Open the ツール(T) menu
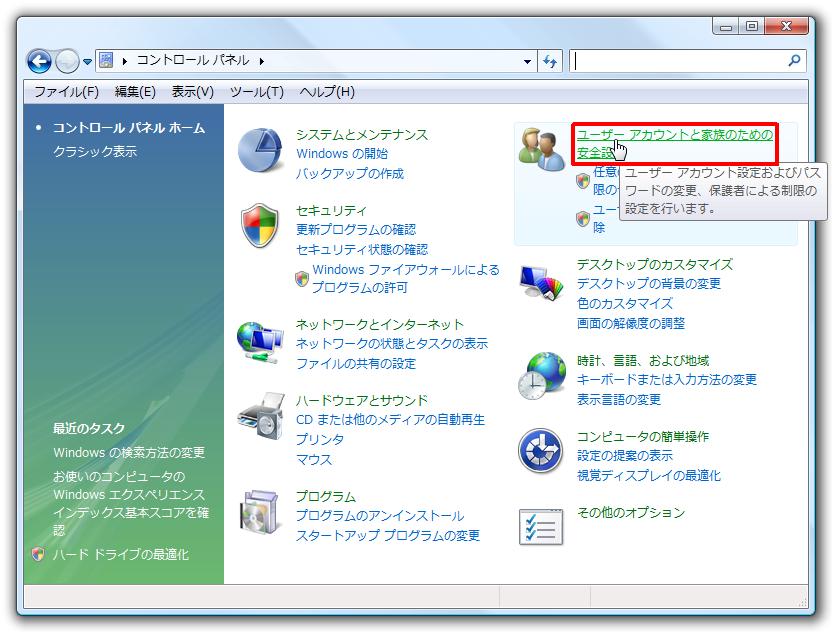 pos(256,92)
